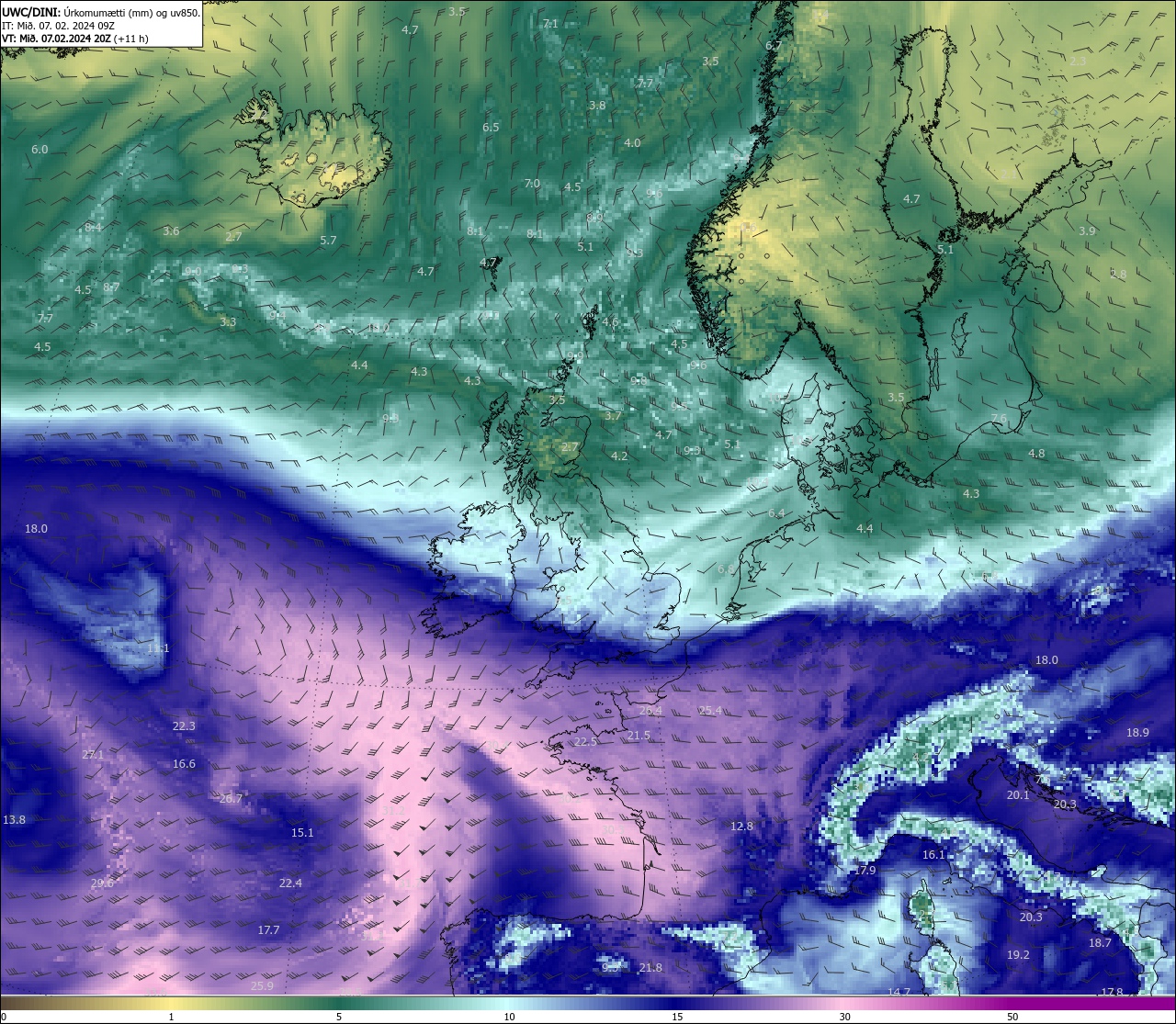Screen dimensions: 1176x1024
Task: Click the 26.7 value label on the map
Action: 231,798
